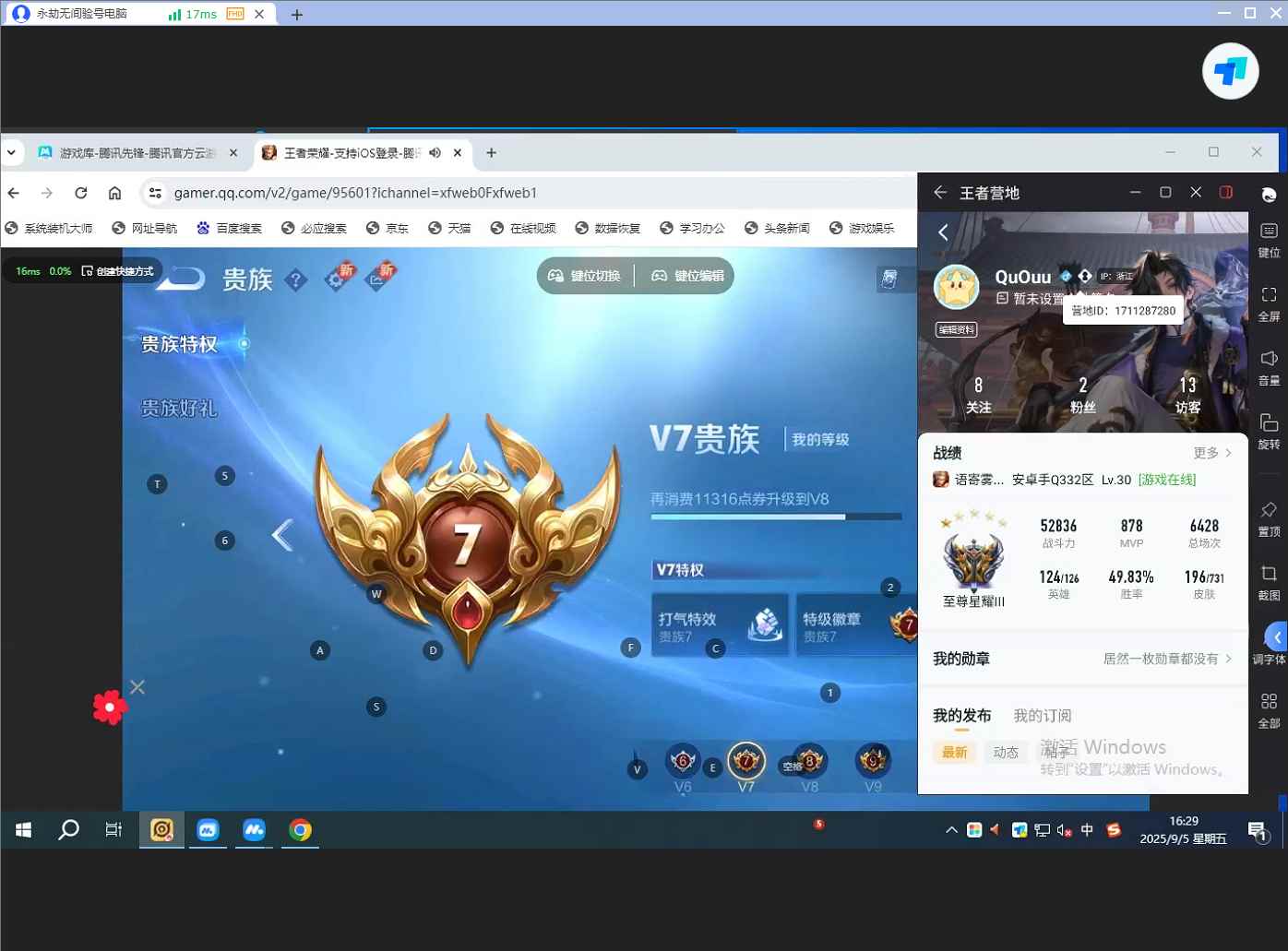Screen dimensions: 1288x951
Task: Mute the 王者荣耀 tab audio icon
Action: pos(435,153)
